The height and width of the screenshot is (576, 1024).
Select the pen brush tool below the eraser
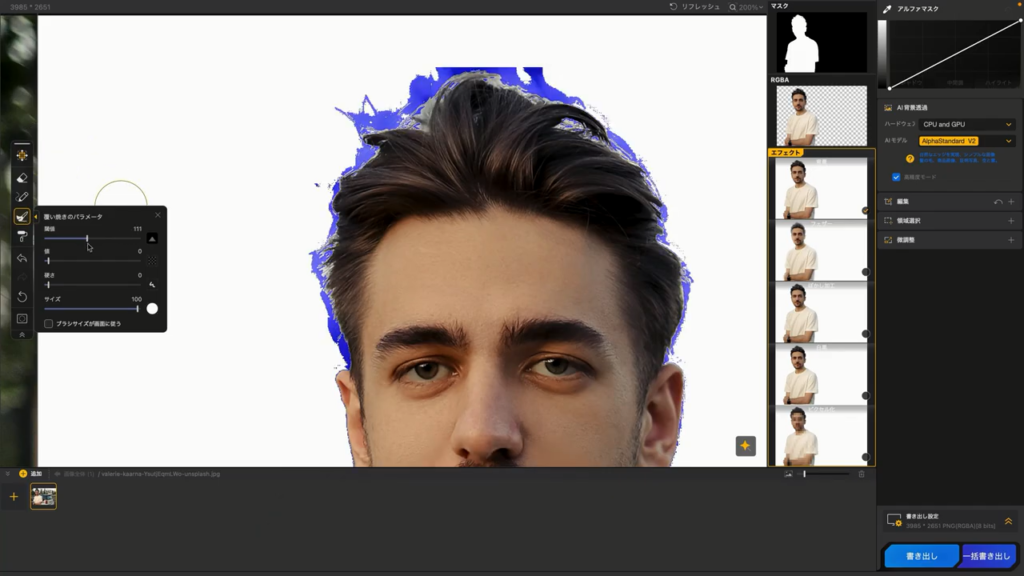tap(22, 197)
